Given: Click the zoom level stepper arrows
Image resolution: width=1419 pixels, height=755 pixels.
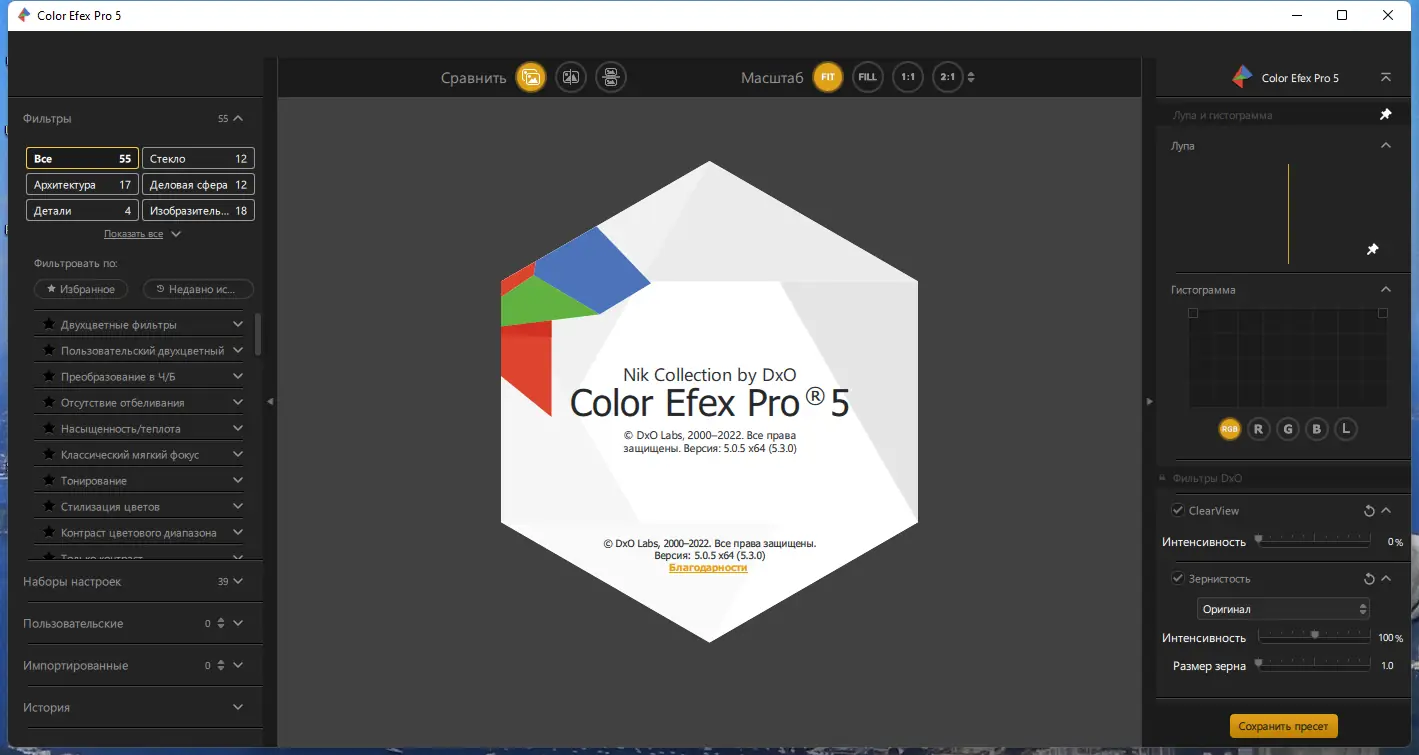Looking at the screenshot, I should click(x=970, y=77).
